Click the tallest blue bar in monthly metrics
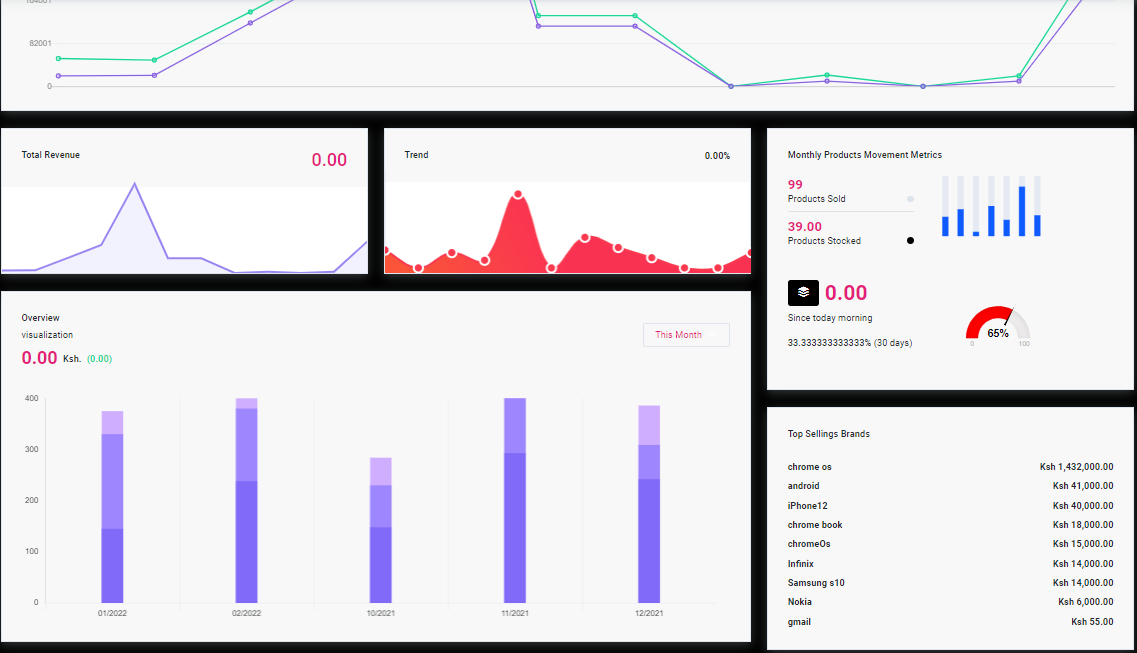1137x653 pixels. point(1022,211)
